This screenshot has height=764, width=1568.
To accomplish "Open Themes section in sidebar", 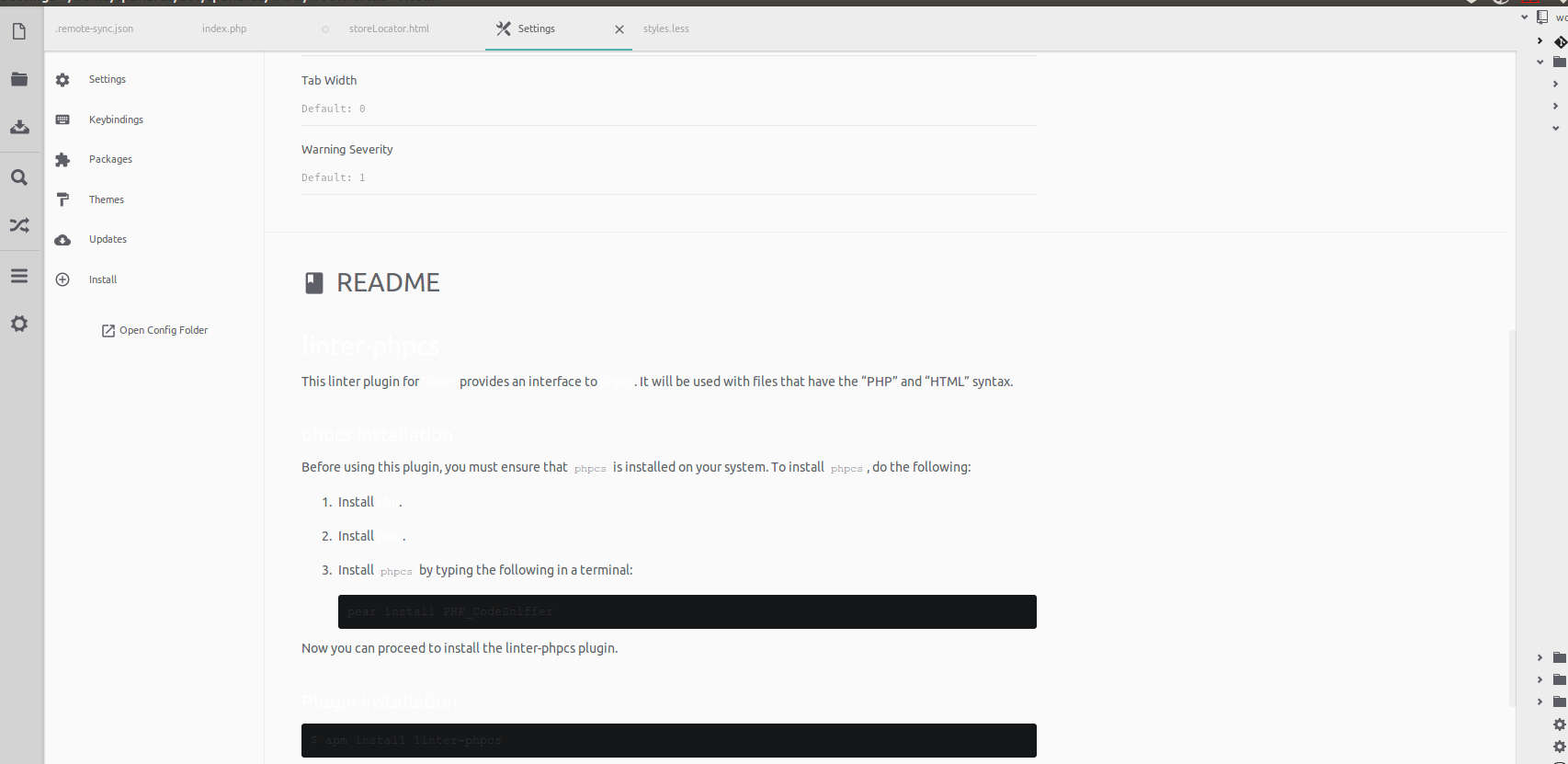I will pos(107,200).
